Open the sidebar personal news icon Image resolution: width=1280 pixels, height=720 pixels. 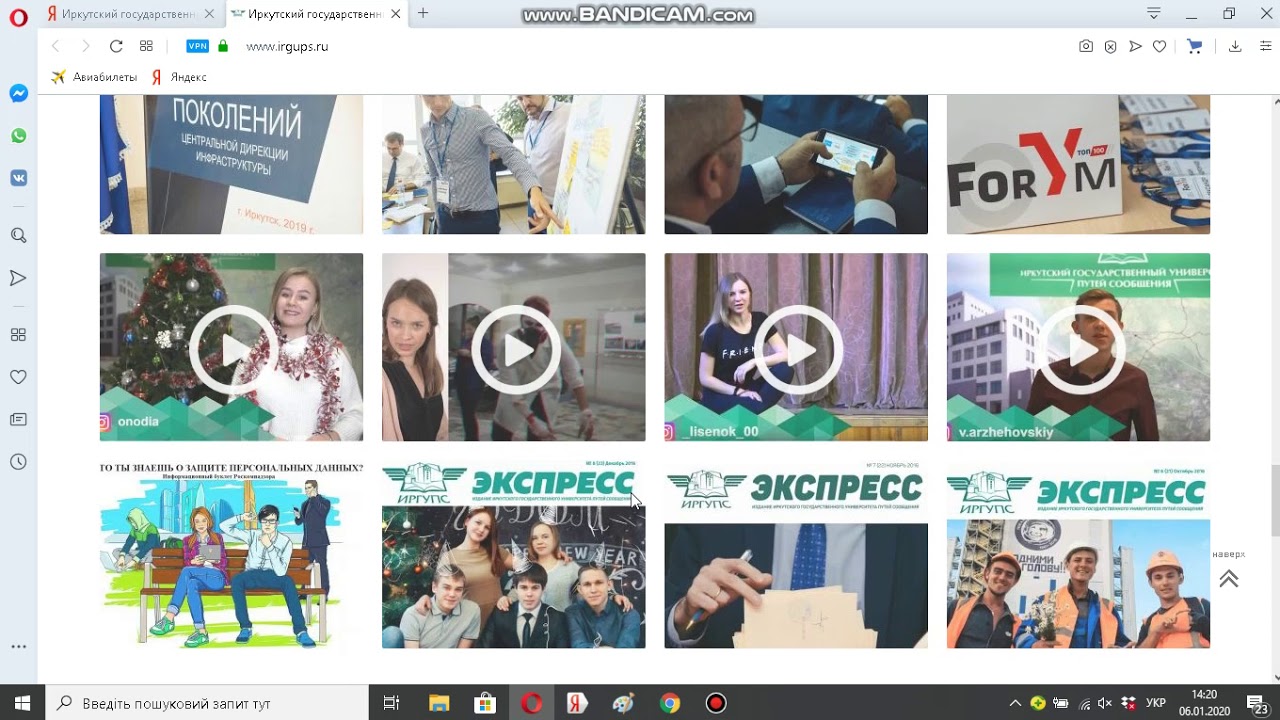pos(18,419)
